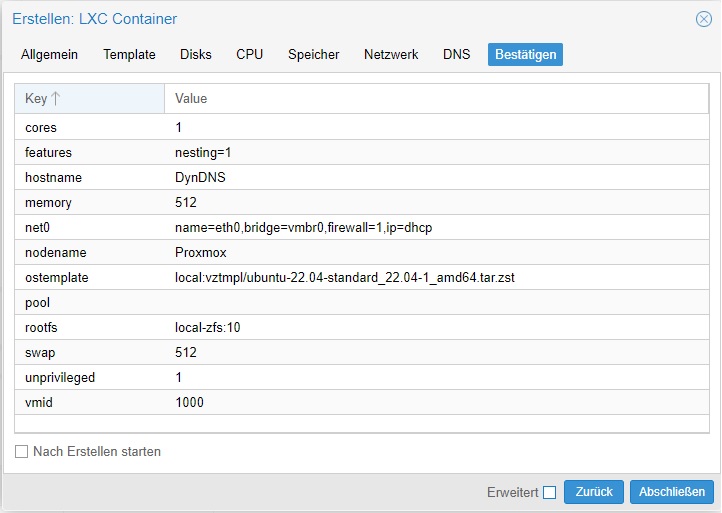Viewport: 722px width, 513px height.
Task: Click the Value column header
Action: pos(437,99)
